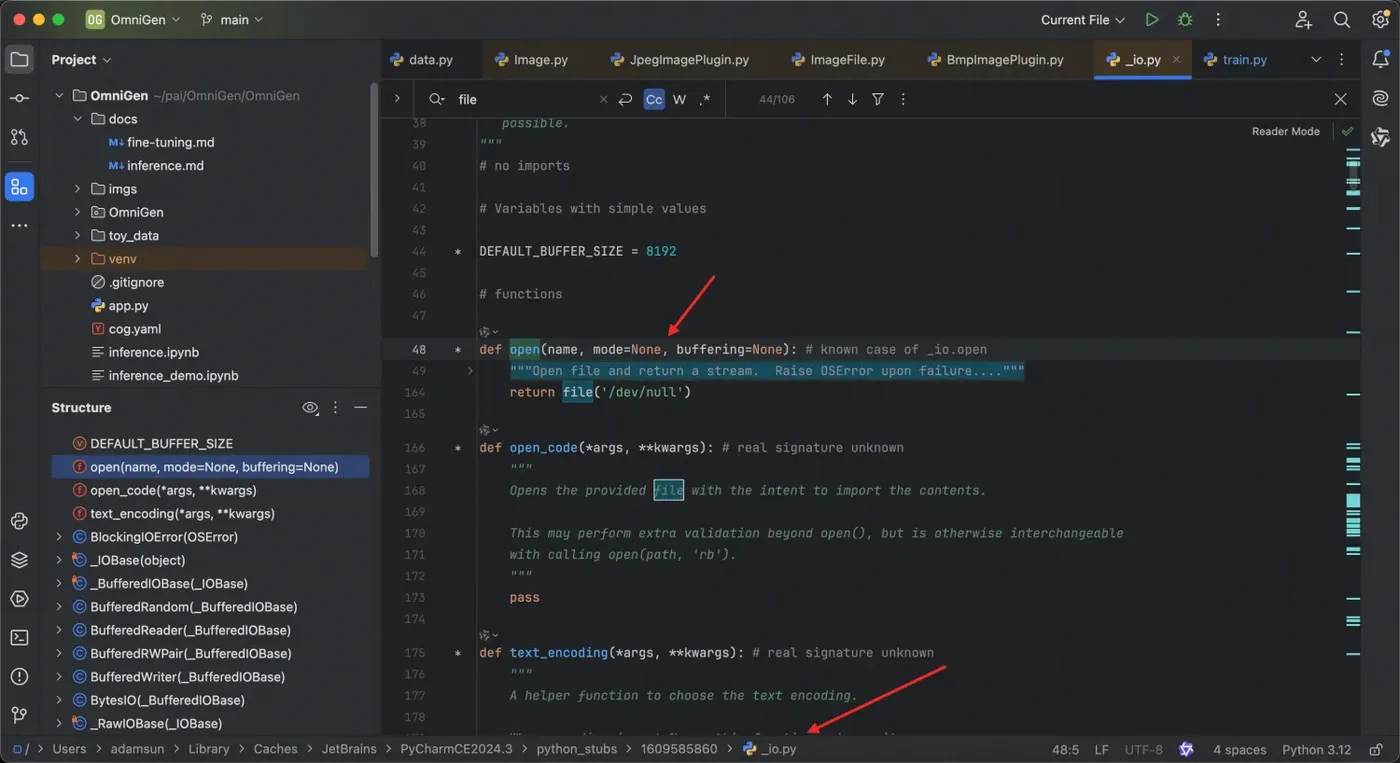Switch to the JpegImagePlugin.py tab
The width and height of the screenshot is (1400, 763).
coord(678,60)
